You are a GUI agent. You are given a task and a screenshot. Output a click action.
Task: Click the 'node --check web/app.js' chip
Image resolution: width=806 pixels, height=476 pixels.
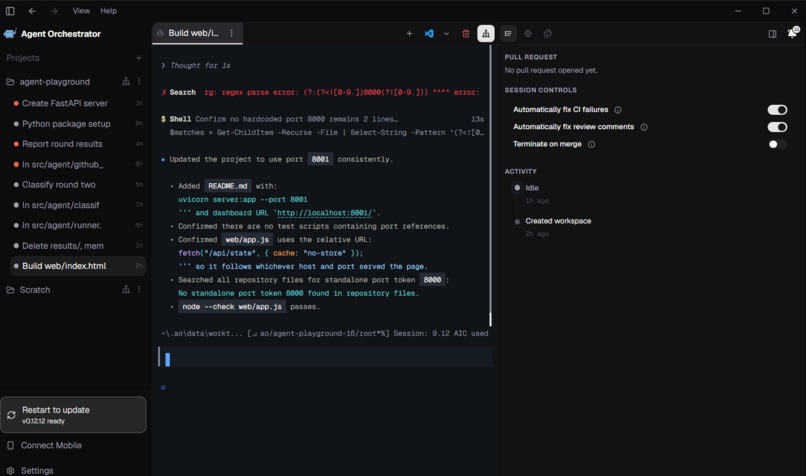click(x=232, y=307)
